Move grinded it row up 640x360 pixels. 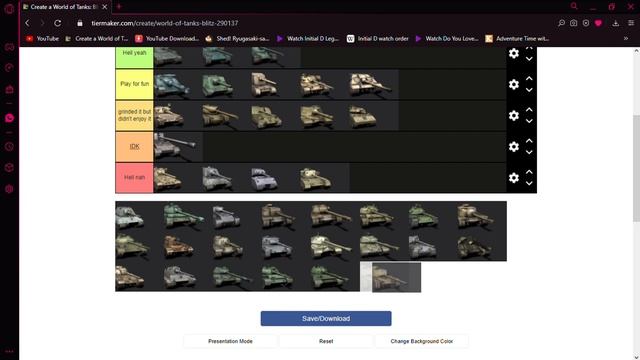[529, 109]
